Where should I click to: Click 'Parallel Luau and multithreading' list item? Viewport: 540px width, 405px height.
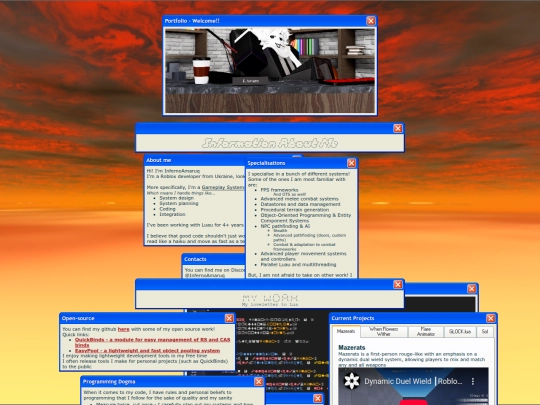pyautogui.click(x=298, y=264)
